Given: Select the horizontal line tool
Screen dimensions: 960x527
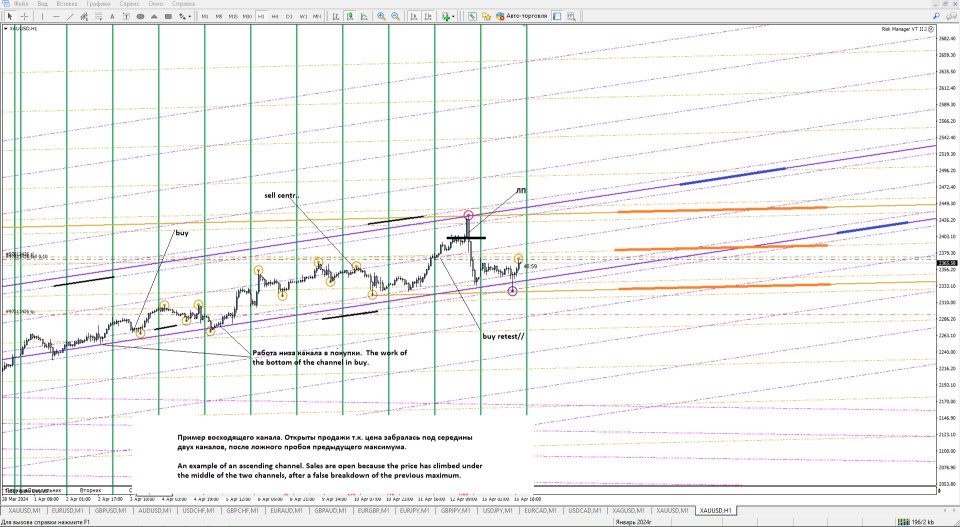Looking at the screenshot, I should (58, 17).
